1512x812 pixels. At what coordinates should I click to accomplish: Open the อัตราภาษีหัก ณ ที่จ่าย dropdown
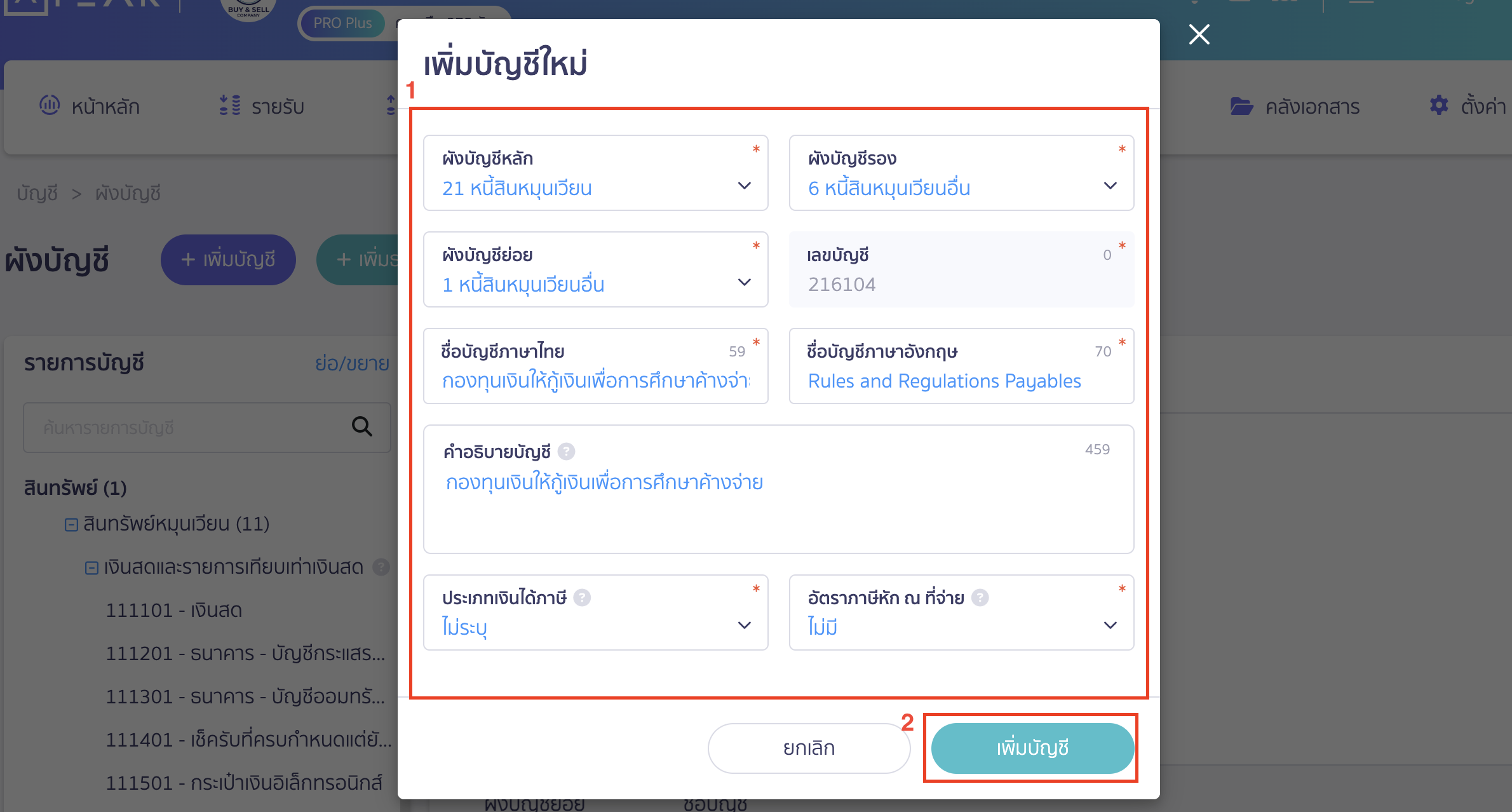[1110, 625]
